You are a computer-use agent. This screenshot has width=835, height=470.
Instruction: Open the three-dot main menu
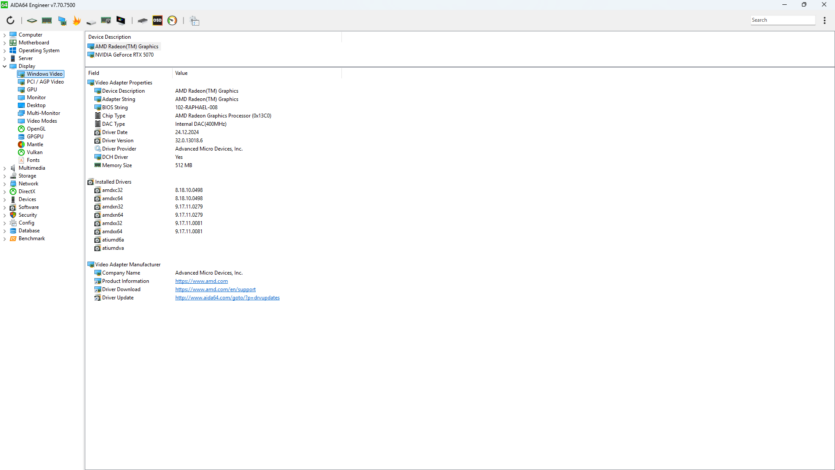click(x=824, y=20)
